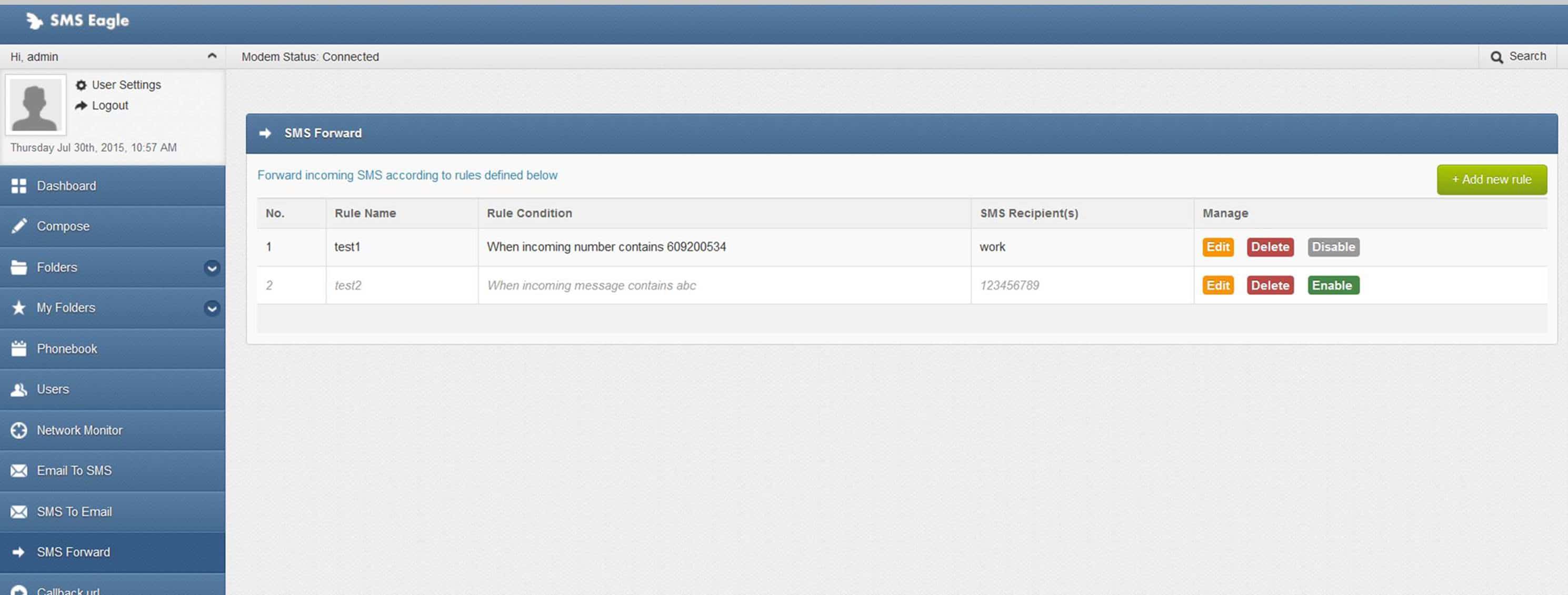Click the My Folders star icon
1568x595 pixels.
(19, 308)
